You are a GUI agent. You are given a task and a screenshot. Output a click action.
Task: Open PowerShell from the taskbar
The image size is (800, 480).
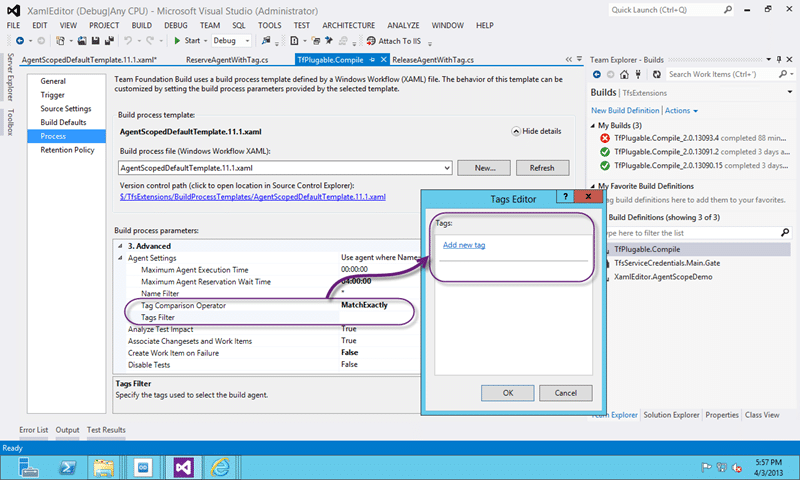click(x=67, y=467)
